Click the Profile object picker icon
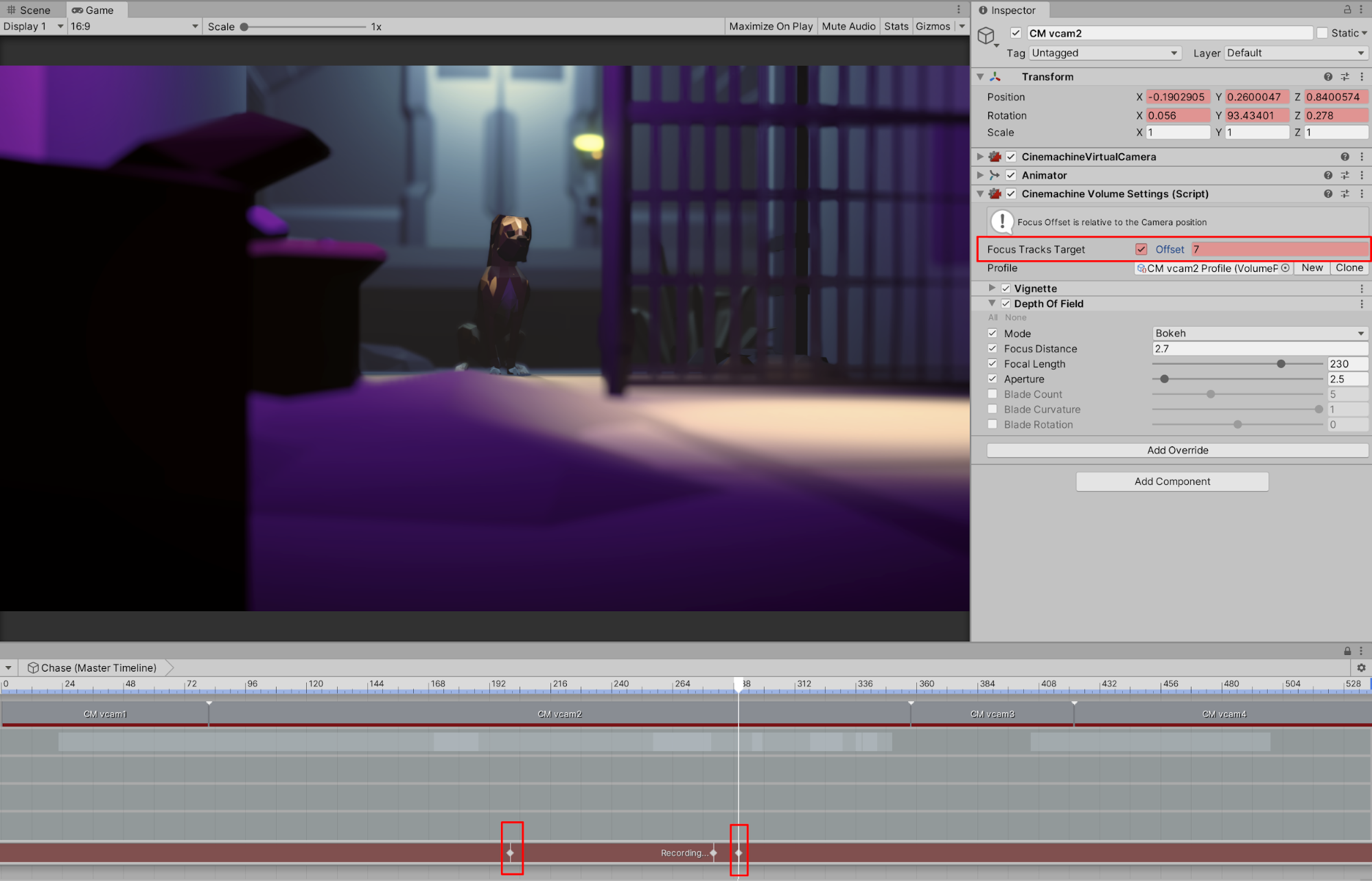The height and width of the screenshot is (881, 1372). (x=1286, y=268)
